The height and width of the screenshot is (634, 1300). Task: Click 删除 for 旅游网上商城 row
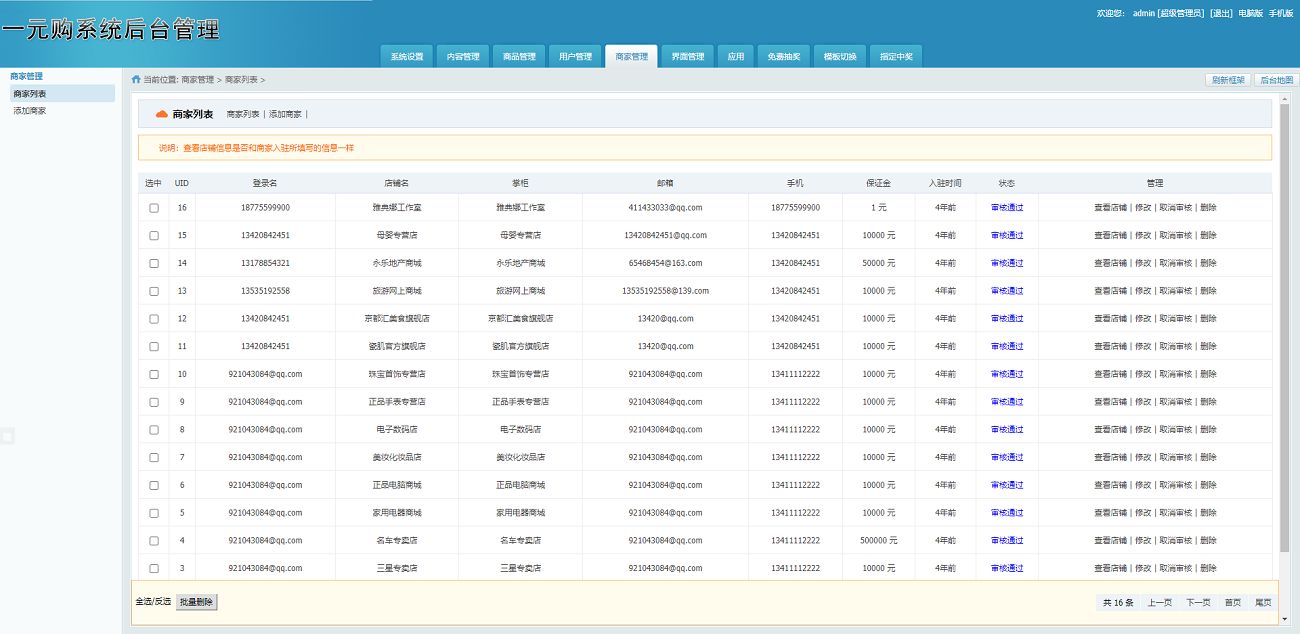point(1208,291)
